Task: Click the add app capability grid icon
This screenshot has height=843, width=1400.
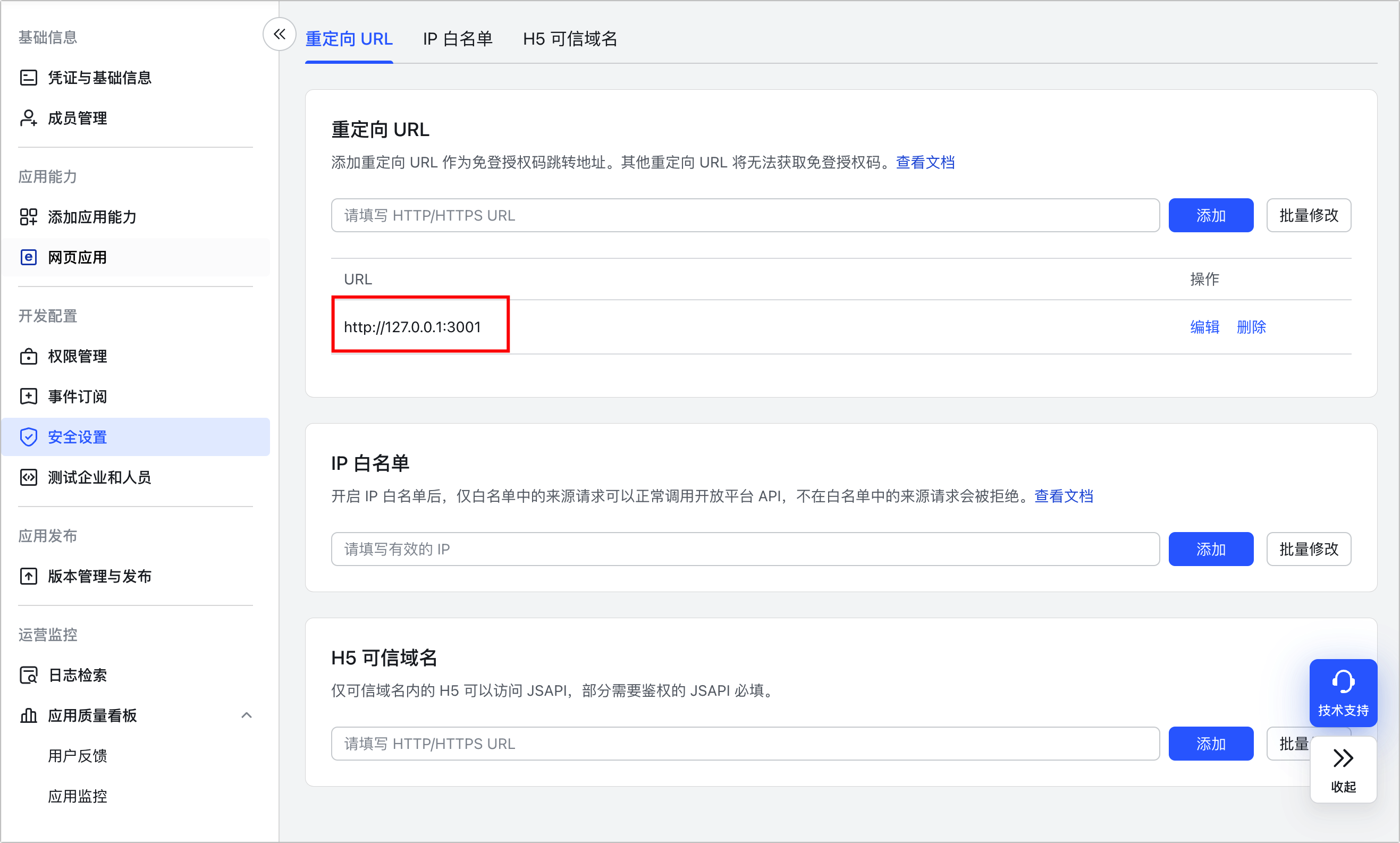Action: pyautogui.click(x=28, y=216)
